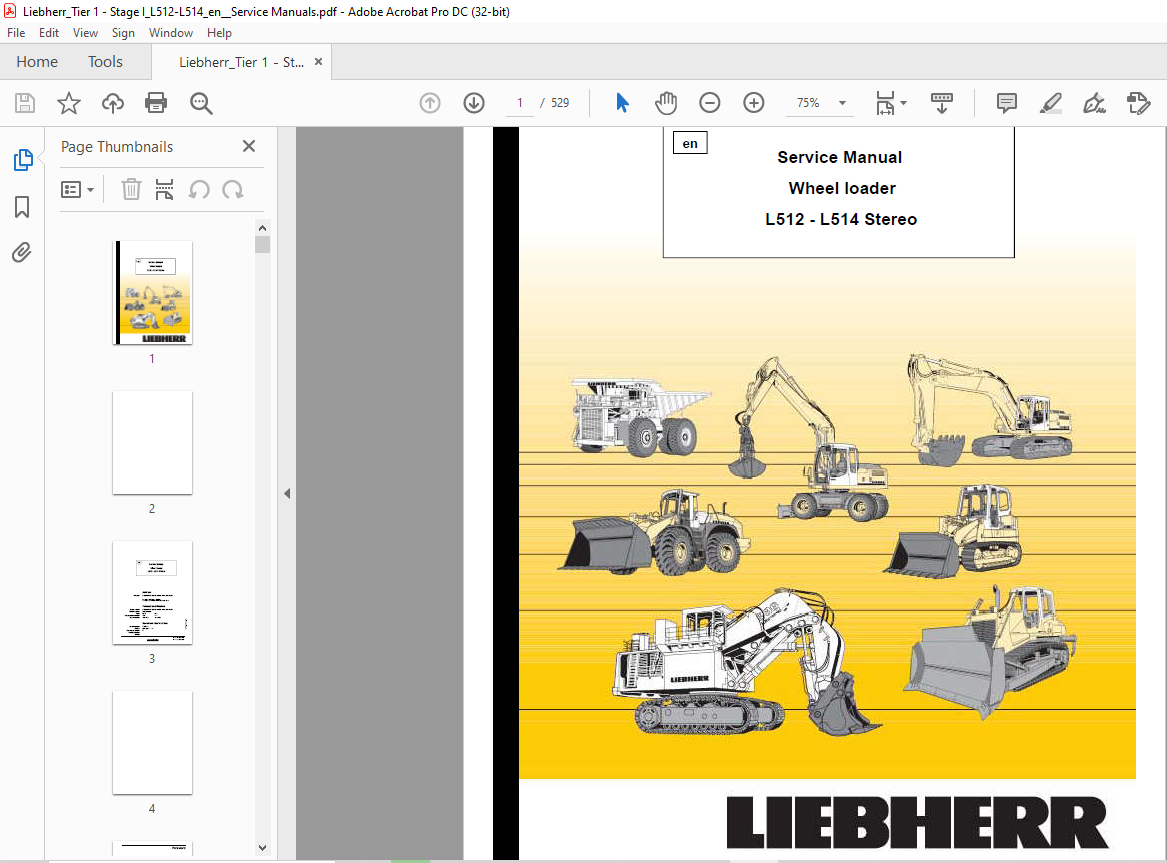This screenshot has height=863, width=1167.
Task: Add file to starred with star icon
Action: tap(68, 103)
